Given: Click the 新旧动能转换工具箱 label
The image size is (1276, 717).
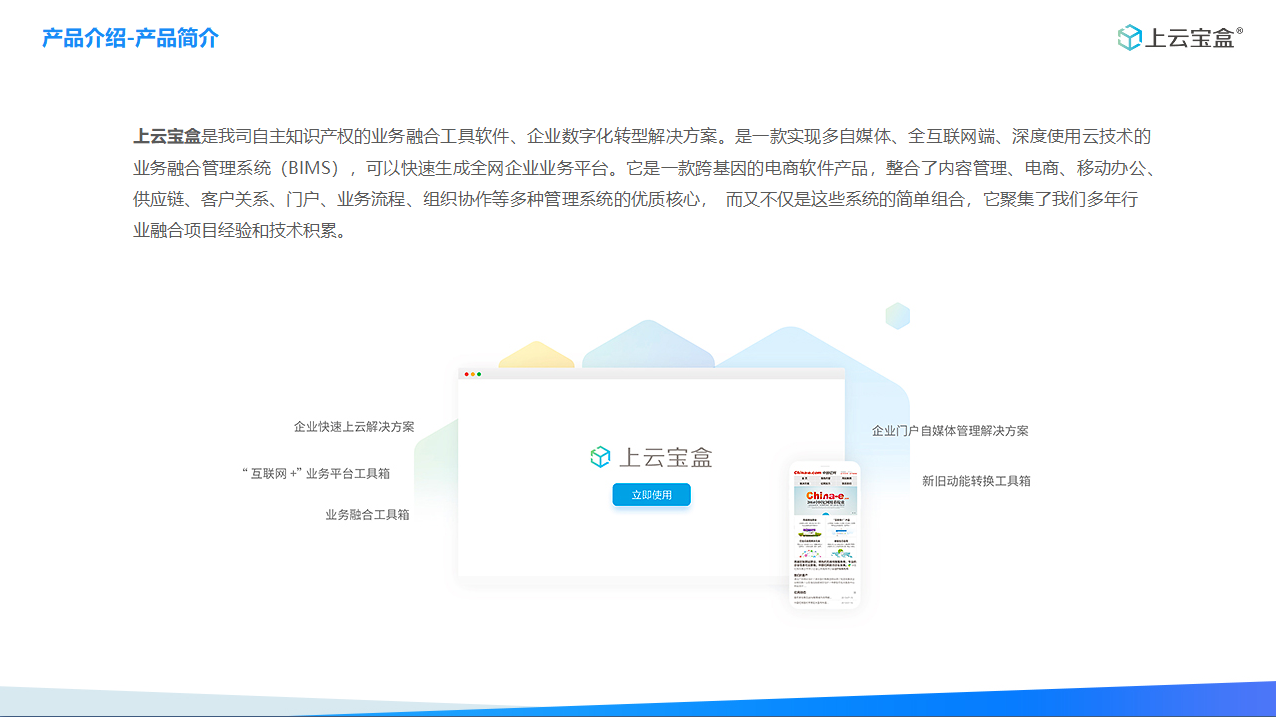Looking at the screenshot, I should click(x=976, y=481).
